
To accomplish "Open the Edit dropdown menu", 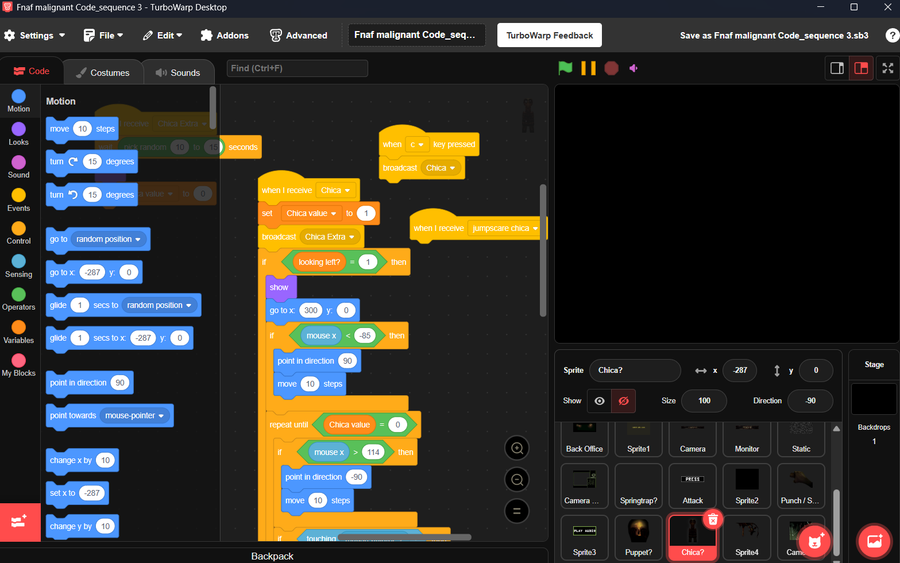I will coord(162,36).
